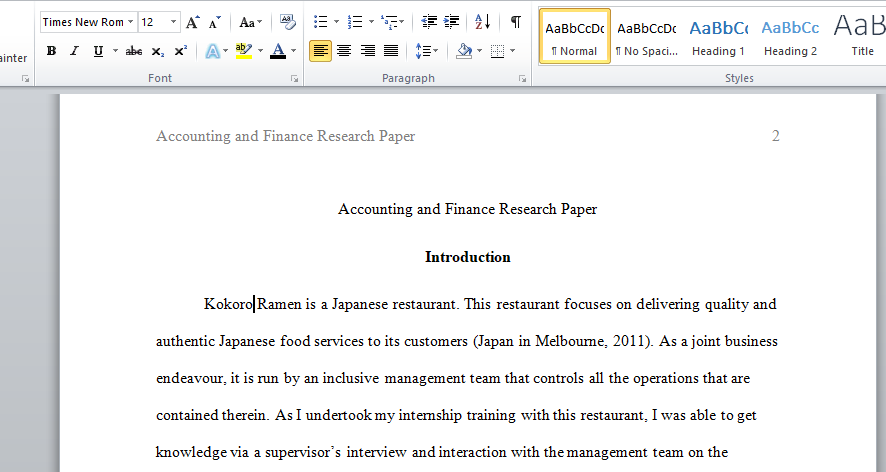Toggle Strikethrough formatting

click(x=134, y=51)
